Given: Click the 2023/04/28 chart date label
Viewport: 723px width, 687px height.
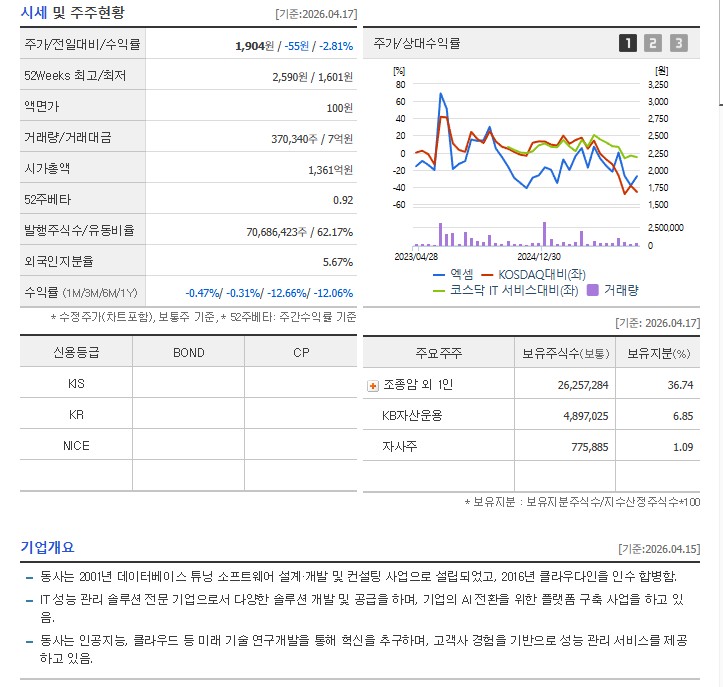Looking at the screenshot, I should point(416,256).
